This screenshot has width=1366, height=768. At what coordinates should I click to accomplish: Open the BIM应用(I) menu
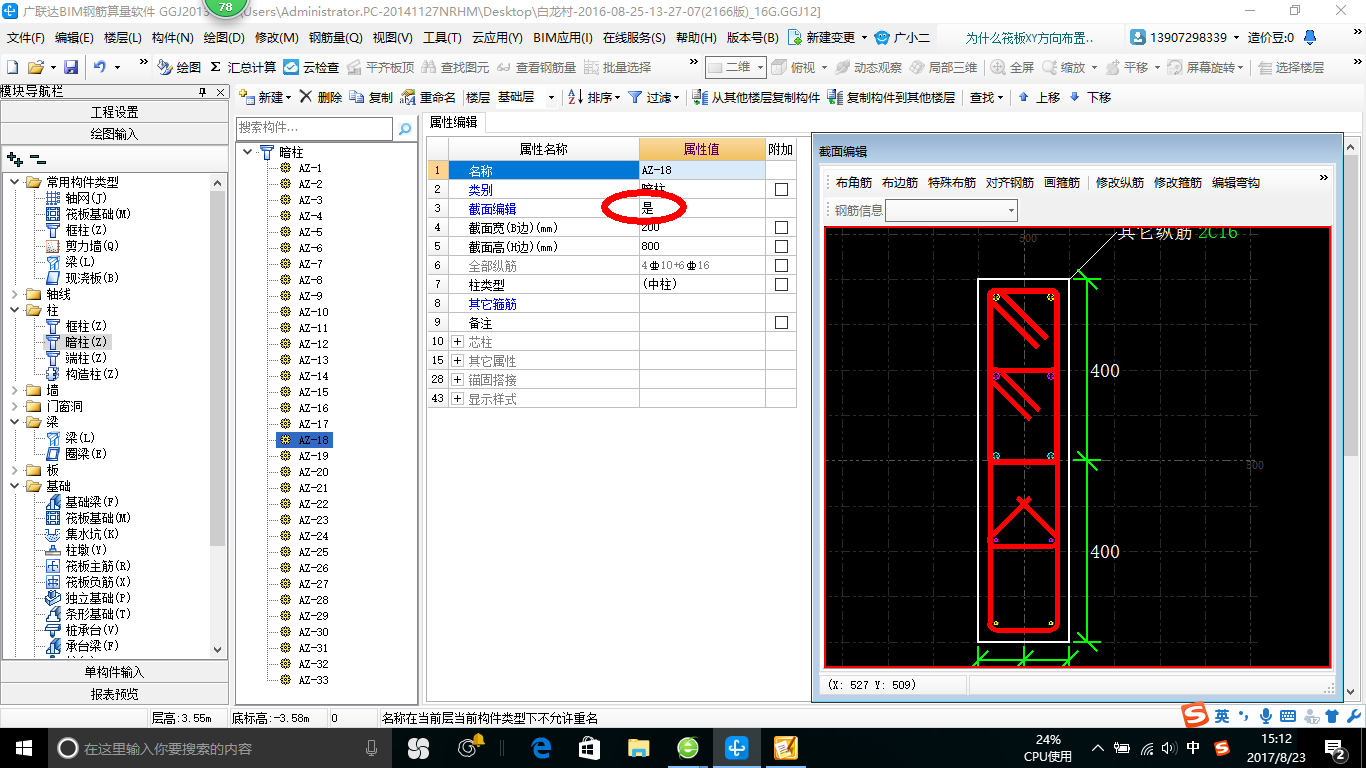563,37
